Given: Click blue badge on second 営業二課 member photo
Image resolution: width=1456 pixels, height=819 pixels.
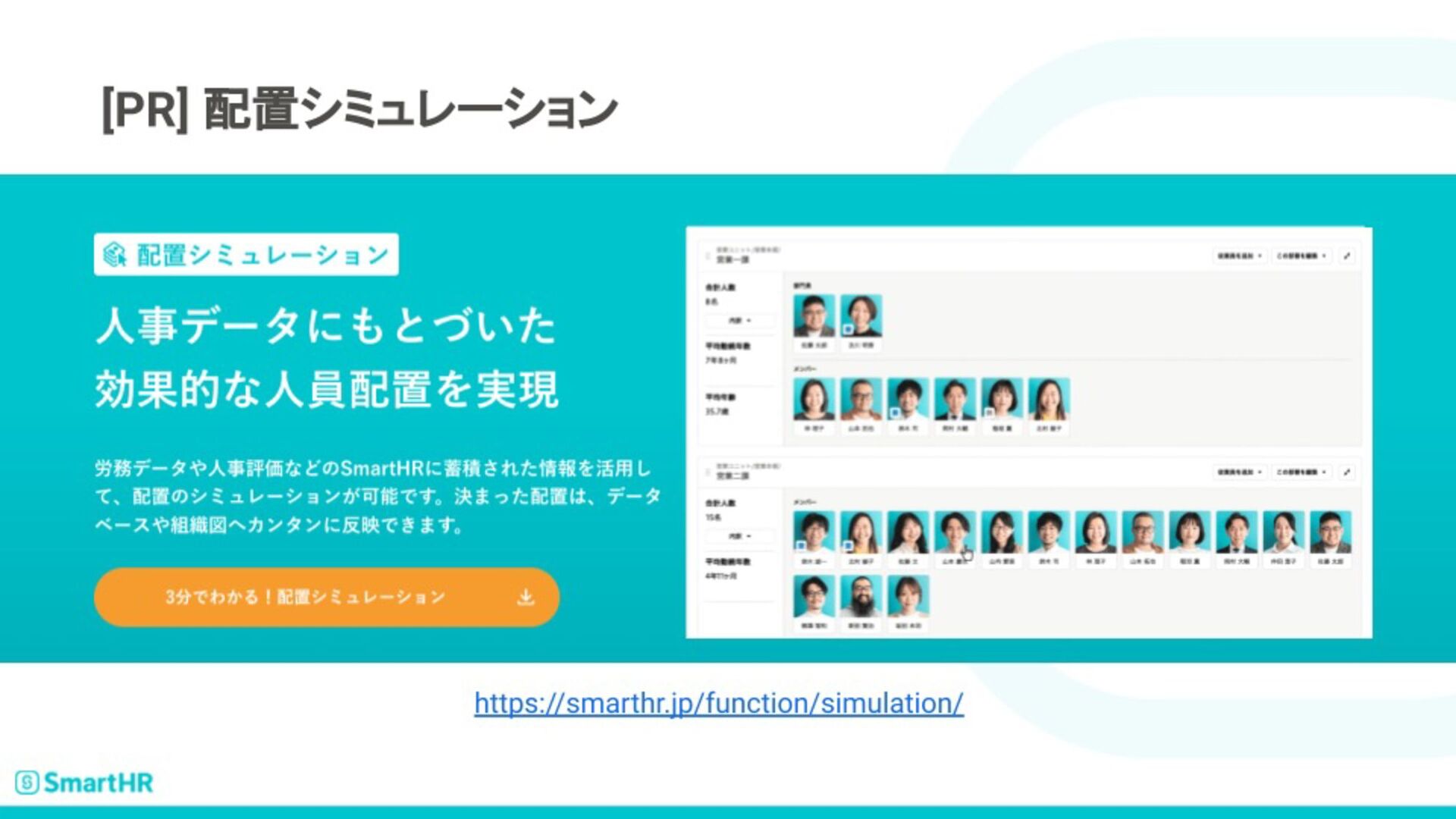Looking at the screenshot, I should click(849, 545).
